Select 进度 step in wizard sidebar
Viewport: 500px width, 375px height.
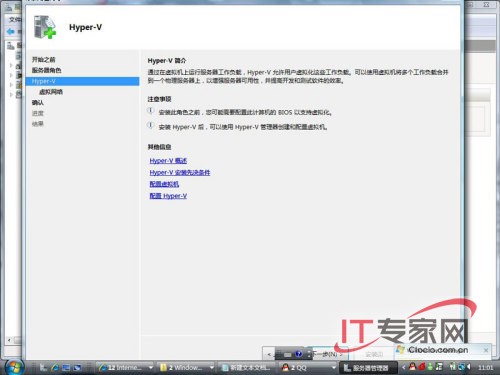[38, 113]
